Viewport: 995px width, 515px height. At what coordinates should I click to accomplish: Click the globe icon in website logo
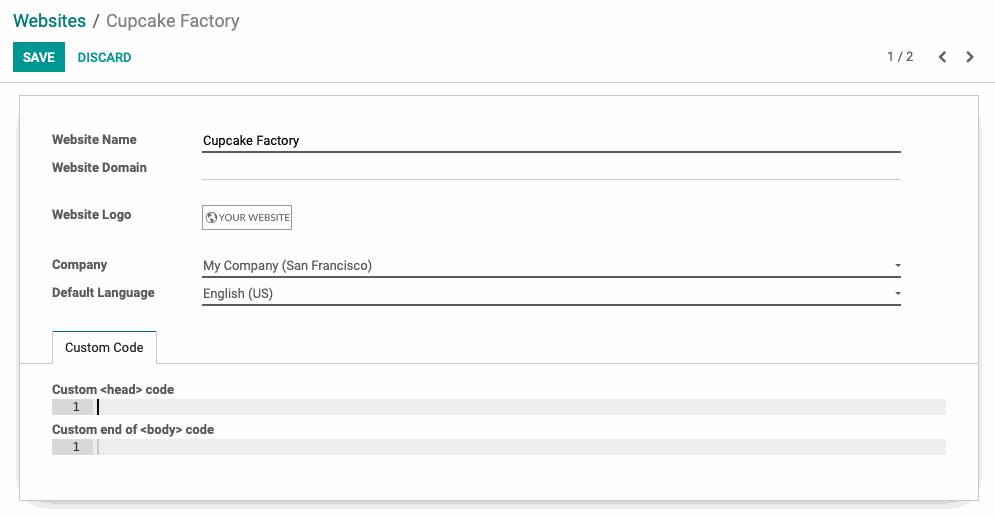point(211,218)
